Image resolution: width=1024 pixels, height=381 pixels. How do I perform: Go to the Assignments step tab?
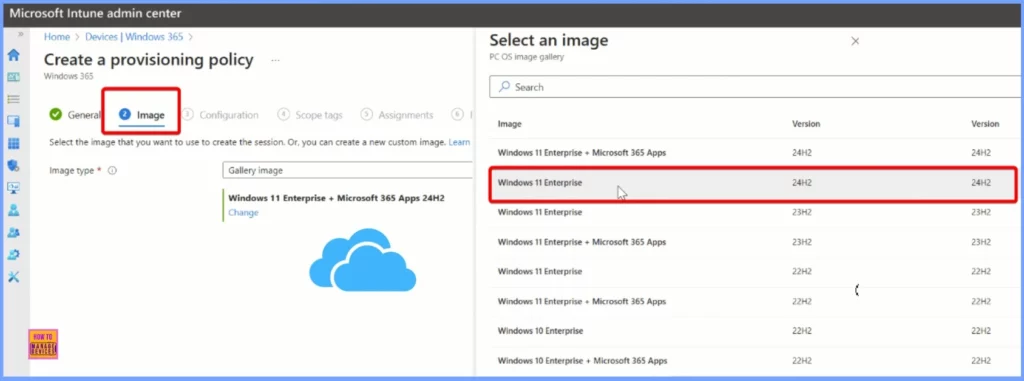click(x=397, y=115)
